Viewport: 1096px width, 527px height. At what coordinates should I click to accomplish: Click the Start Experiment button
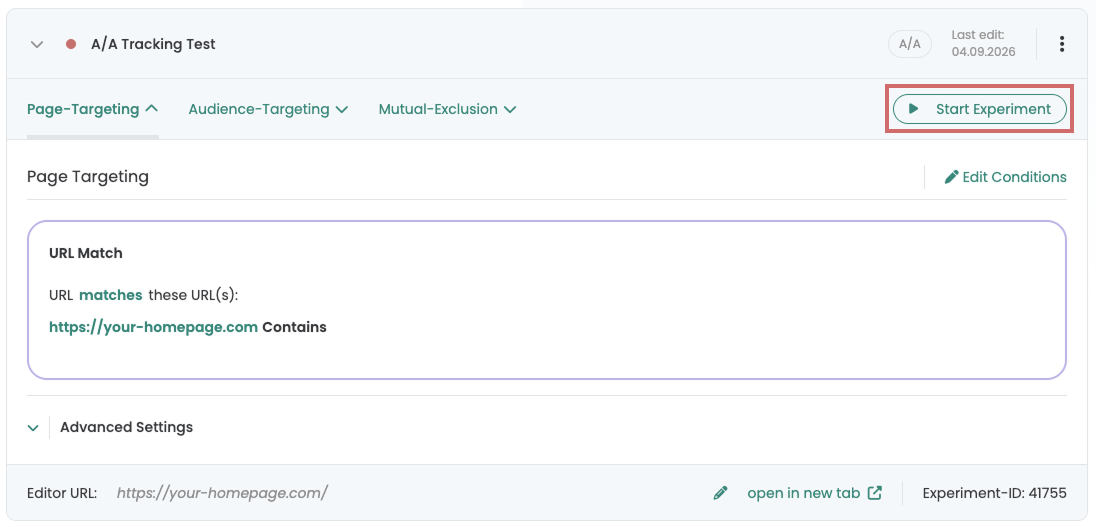coord(980,109)
